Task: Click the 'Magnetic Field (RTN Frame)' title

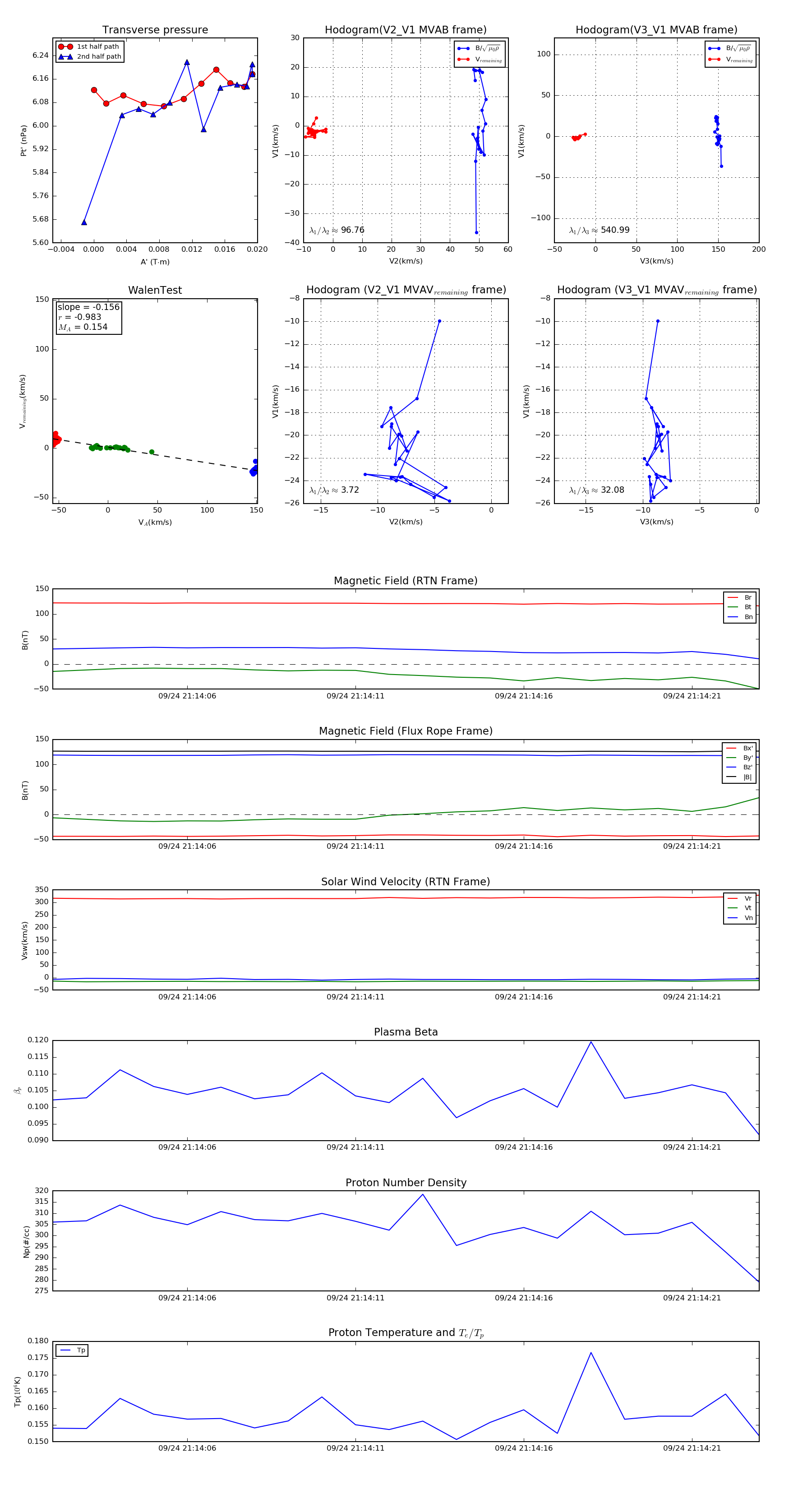Action: pos(406,581)
